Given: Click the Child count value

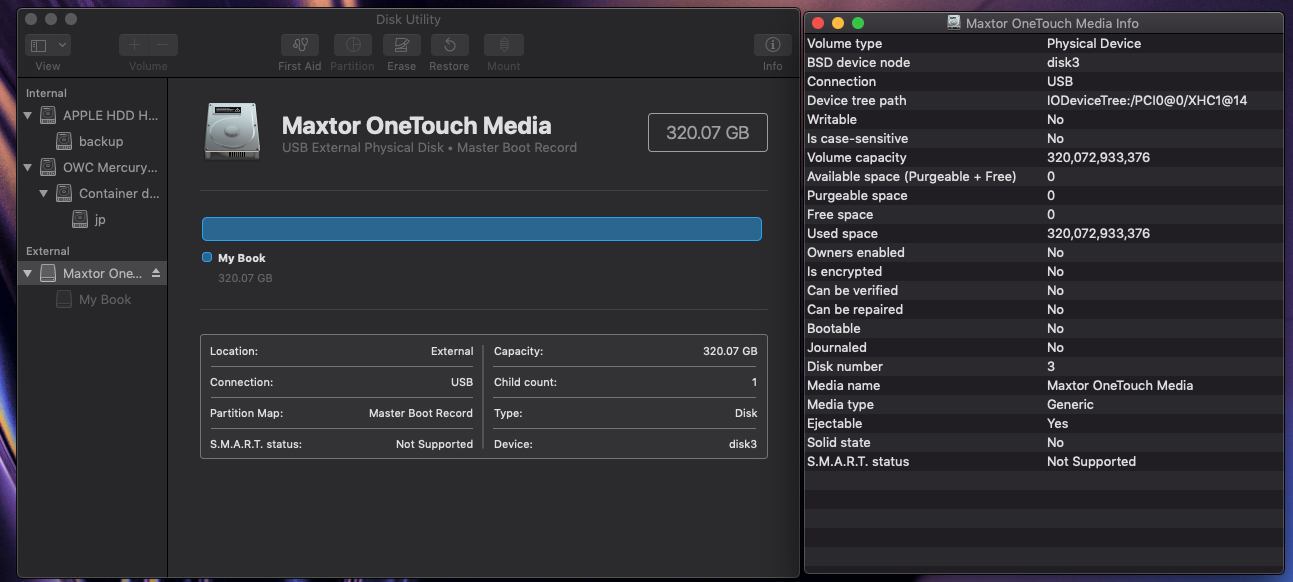Looking at the screenshot, I should [x=754, y=382].
